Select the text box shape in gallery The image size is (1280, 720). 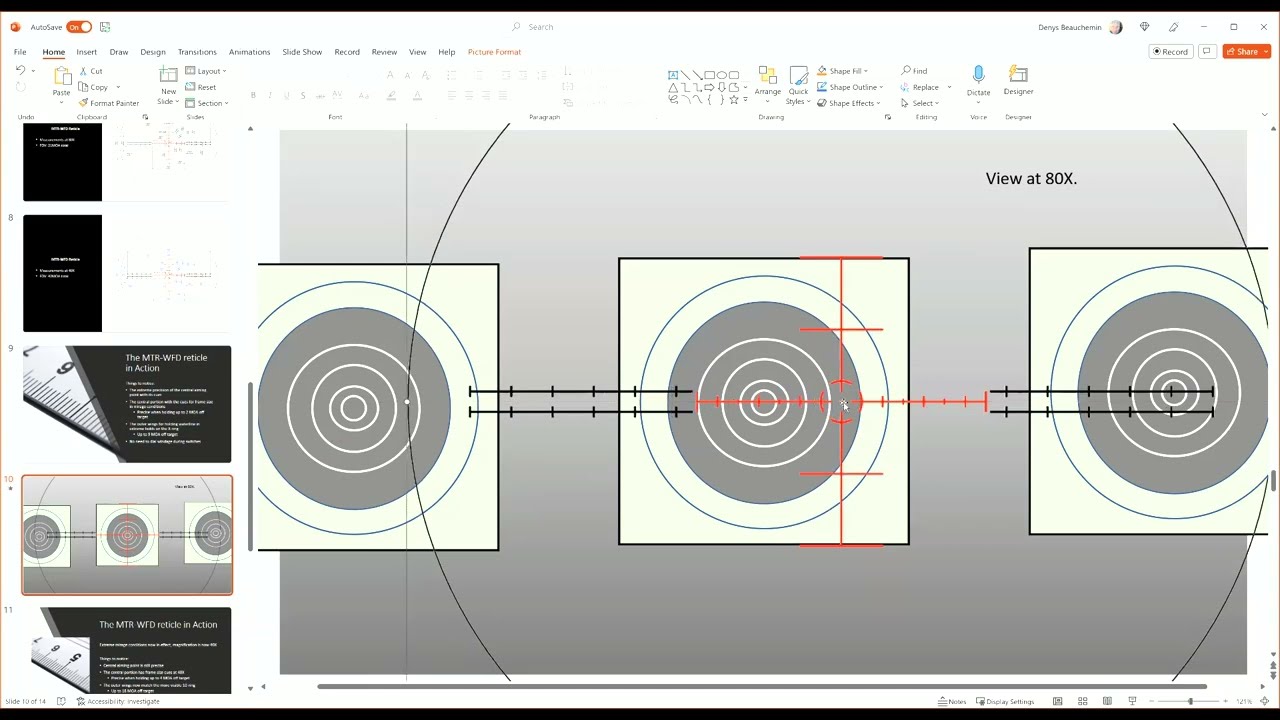tap(673, 75)
